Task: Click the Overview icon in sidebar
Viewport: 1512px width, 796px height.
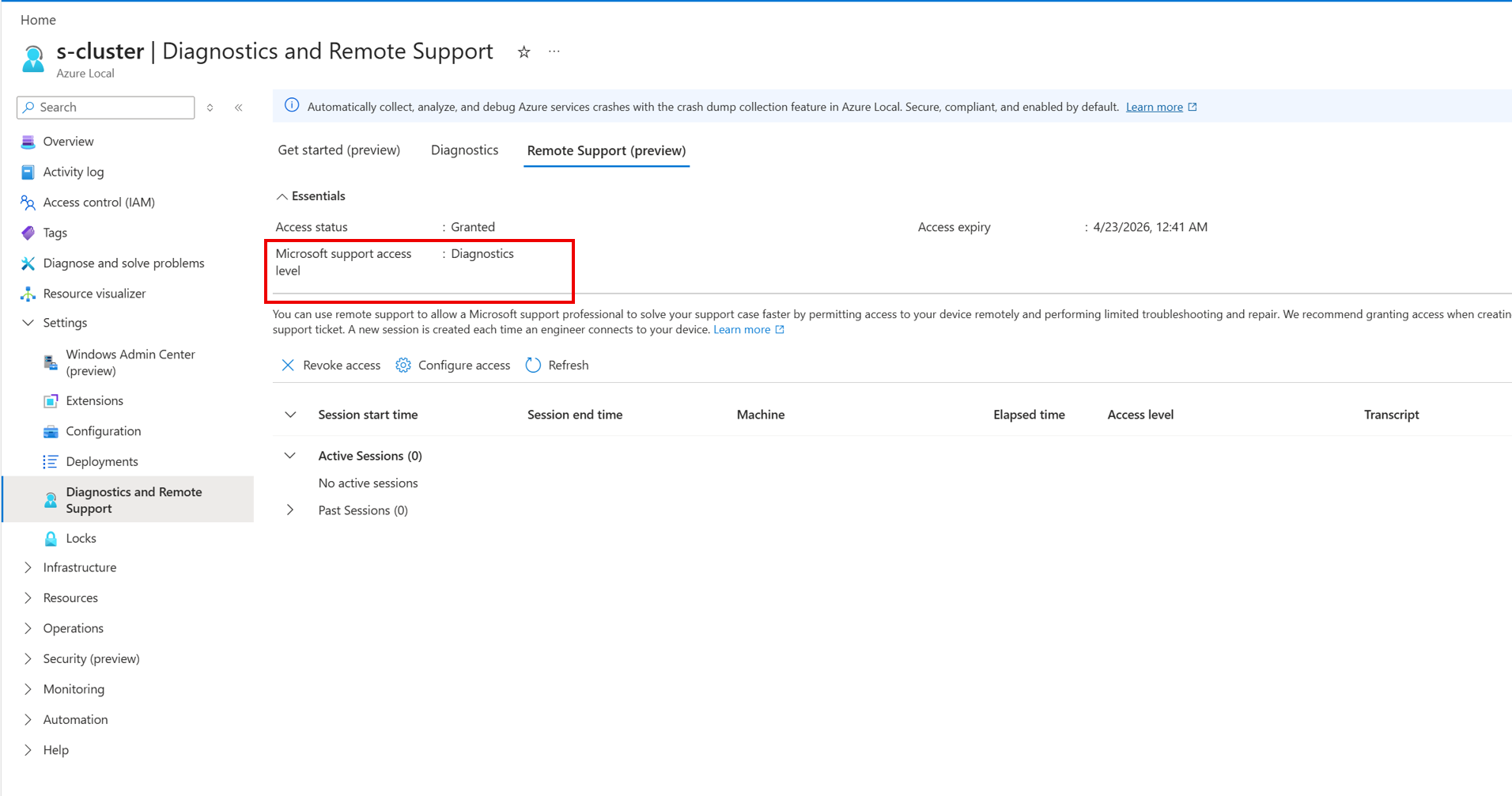Action: coord(28,142)
